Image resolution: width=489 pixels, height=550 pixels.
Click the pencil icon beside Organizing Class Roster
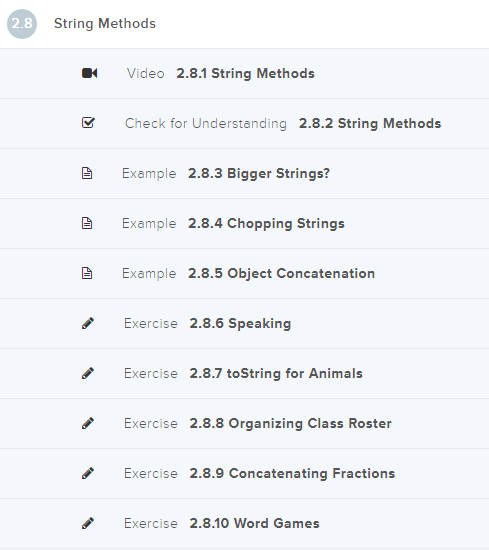pyautogui.click(x=88, y=423)
